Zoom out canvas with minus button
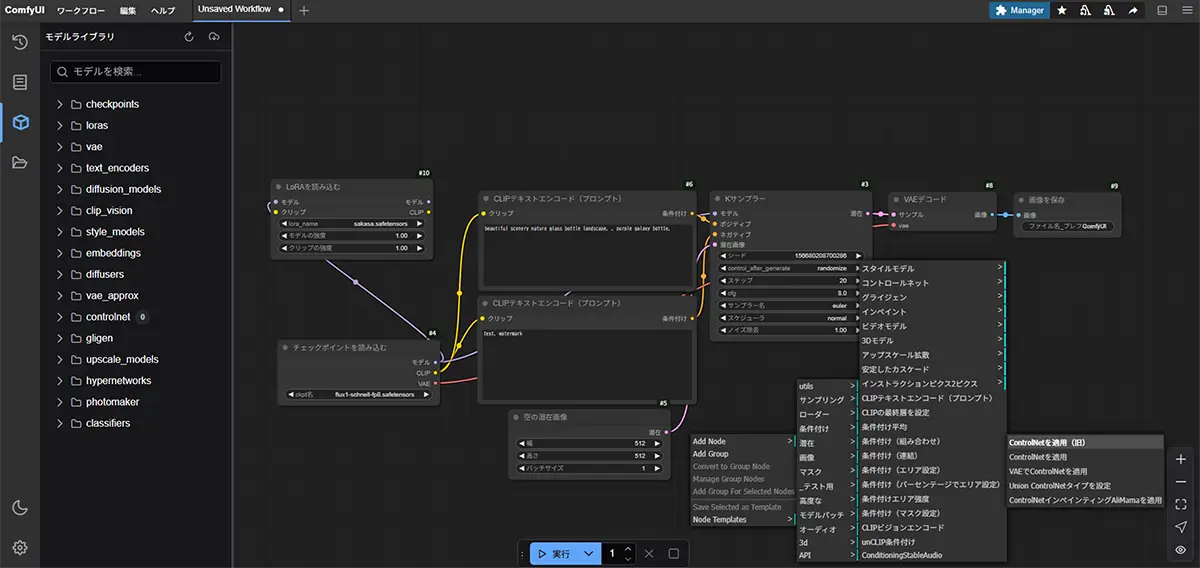The height and width of the screenshot is (568, 1200). (1181, 482)
